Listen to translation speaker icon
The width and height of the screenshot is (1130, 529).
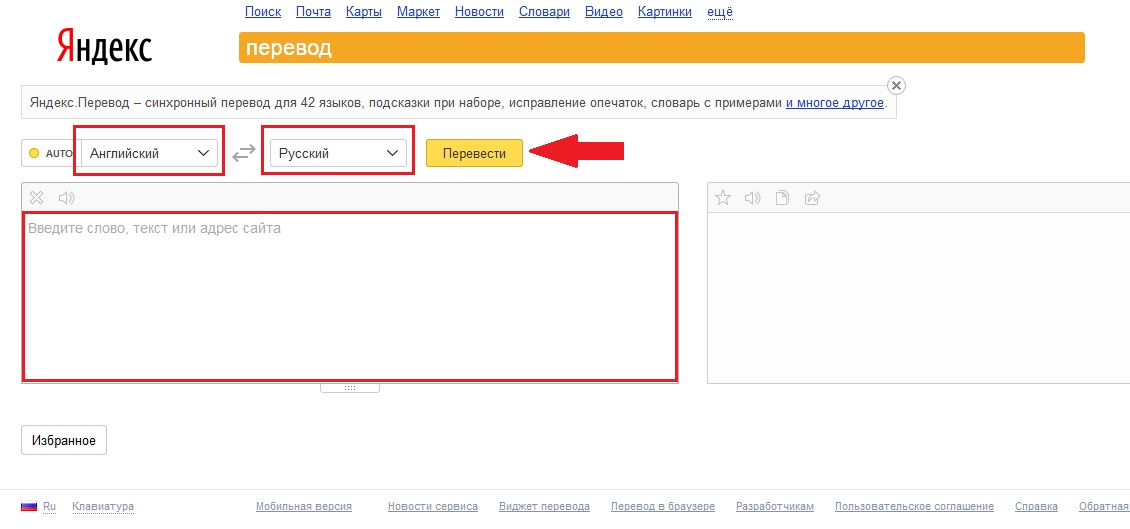[x=752, y=197]
